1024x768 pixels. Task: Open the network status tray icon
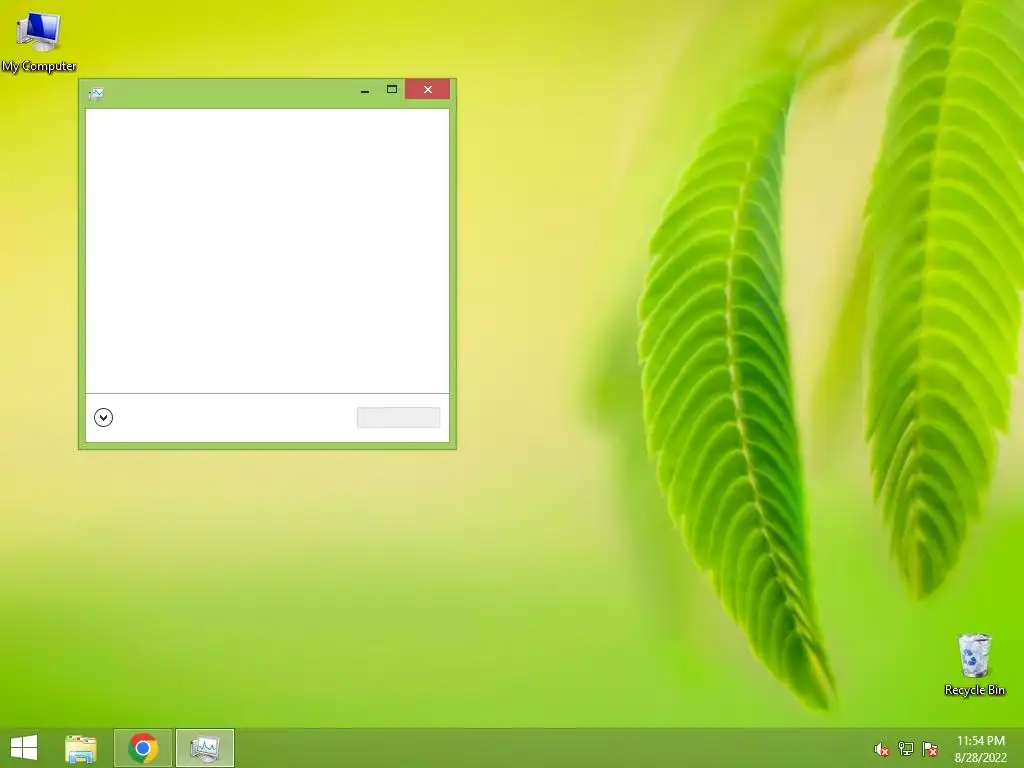[905, 749]
